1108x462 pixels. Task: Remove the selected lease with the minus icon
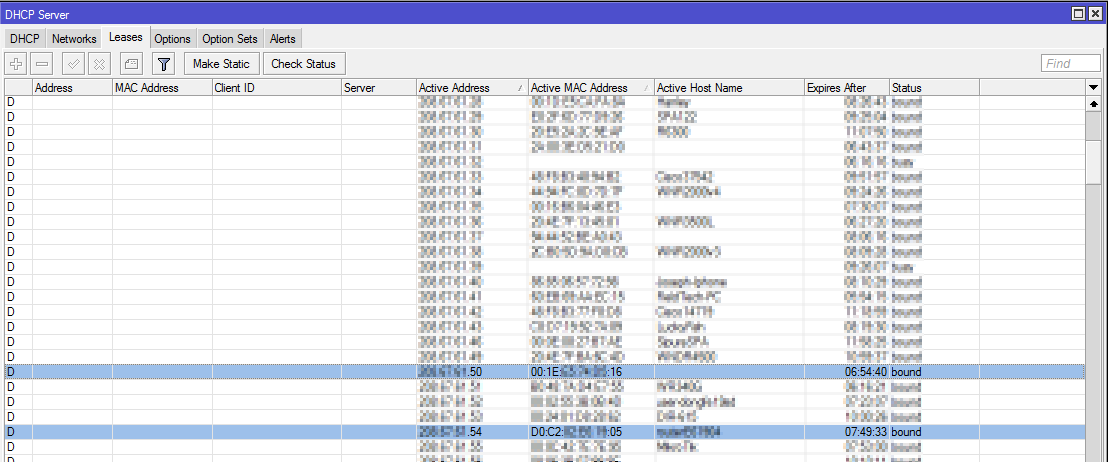[x=42, y=64]
